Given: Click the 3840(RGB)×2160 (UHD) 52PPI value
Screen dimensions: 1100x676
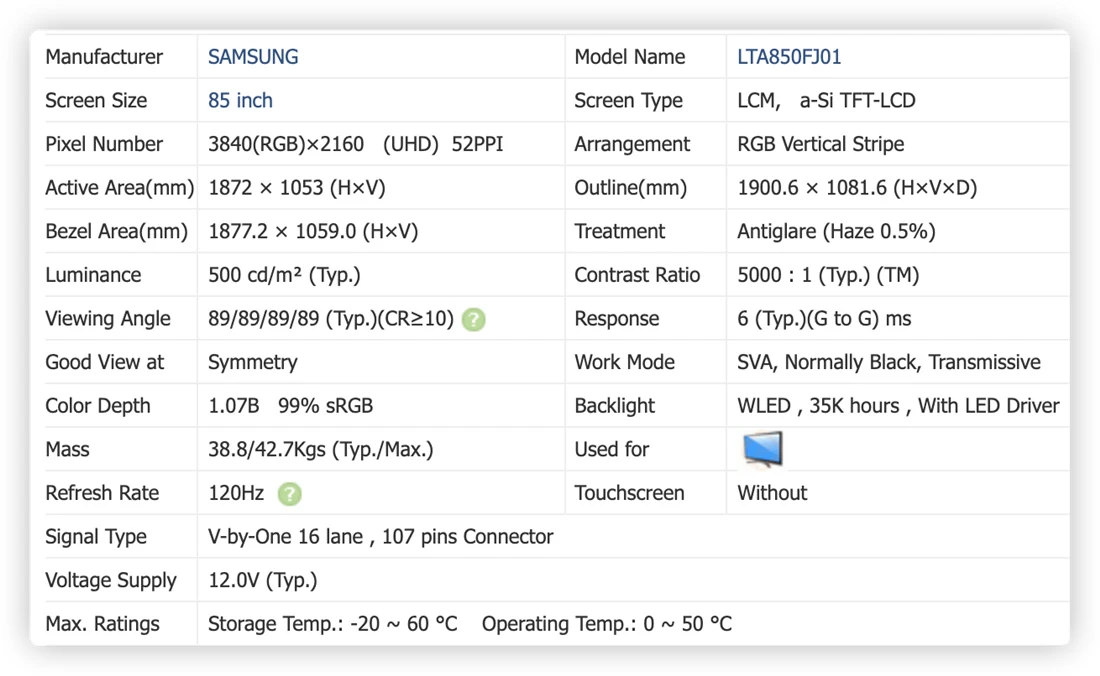Looking at the screenshot, I should (x=356, y=144).
